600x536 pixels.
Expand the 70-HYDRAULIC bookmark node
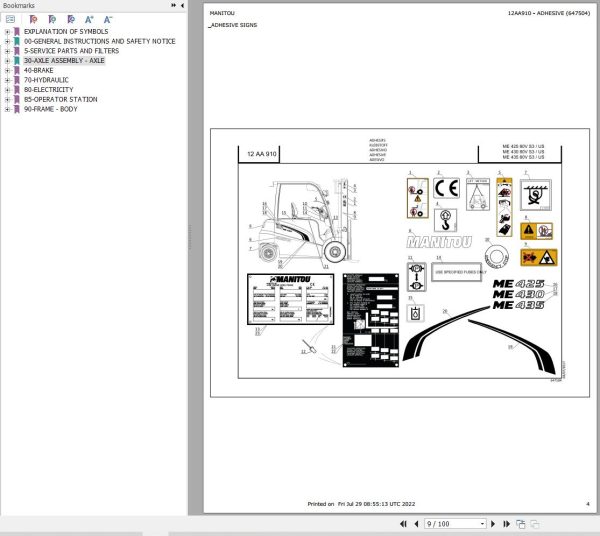(7, 80)
